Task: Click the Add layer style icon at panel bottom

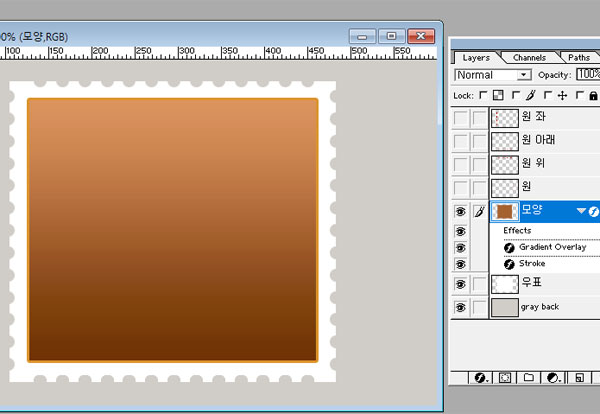Action: (x=480, y=378)
